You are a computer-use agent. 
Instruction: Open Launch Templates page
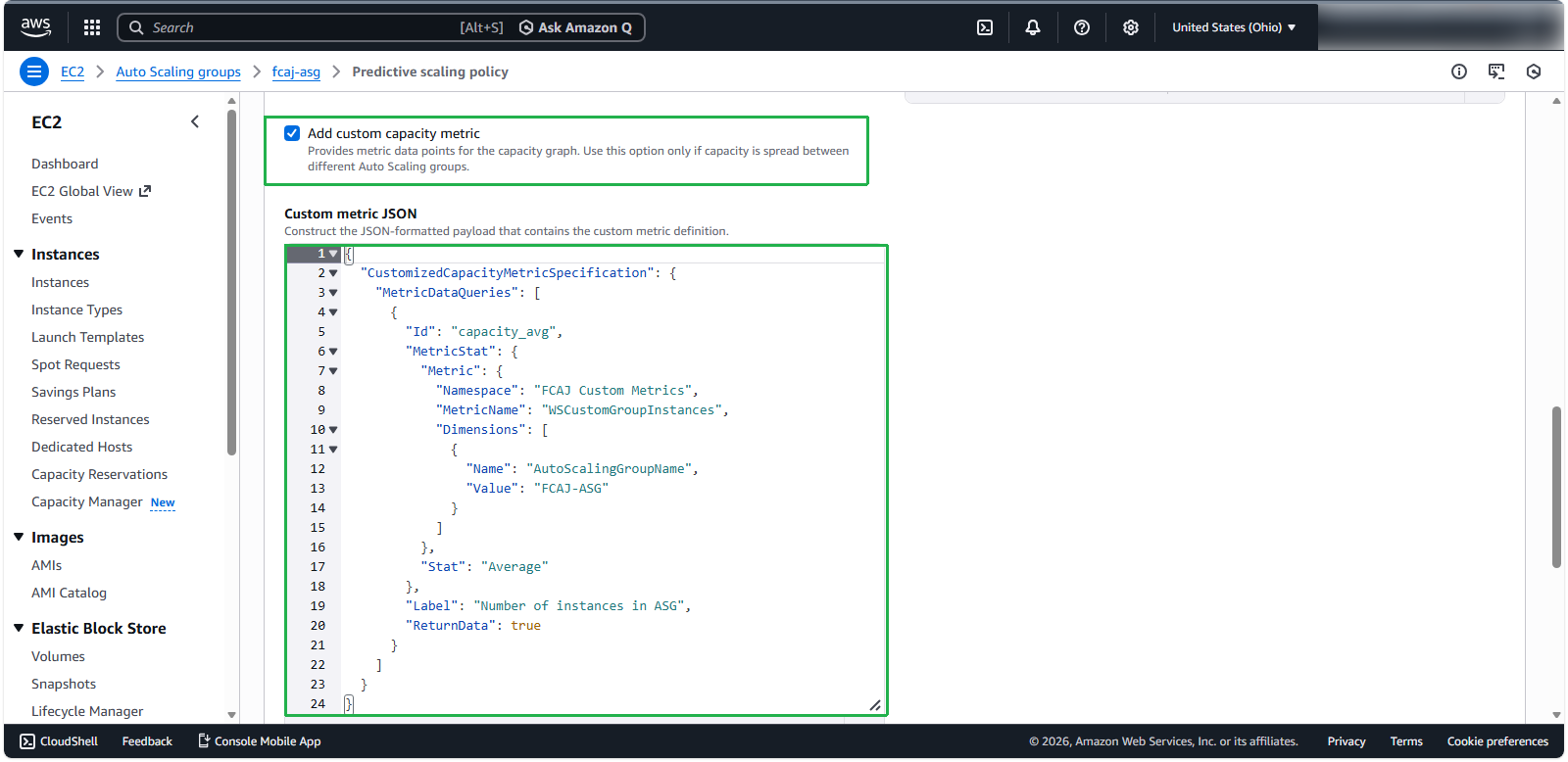click(87, 337)
